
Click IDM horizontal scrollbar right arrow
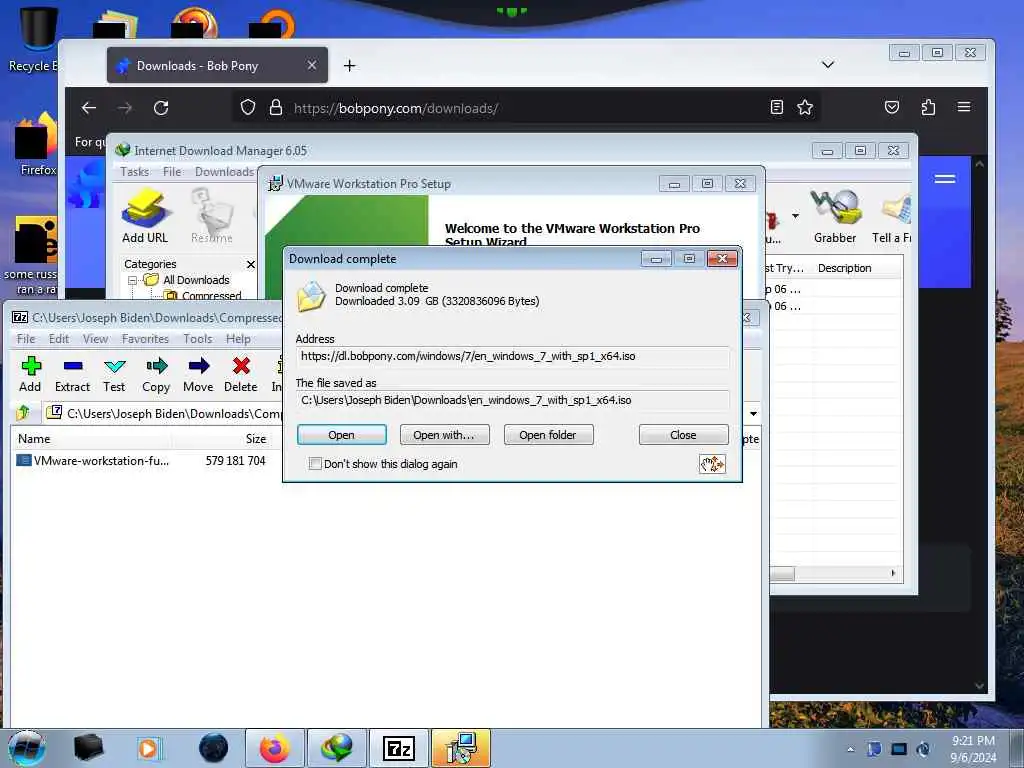893,573
